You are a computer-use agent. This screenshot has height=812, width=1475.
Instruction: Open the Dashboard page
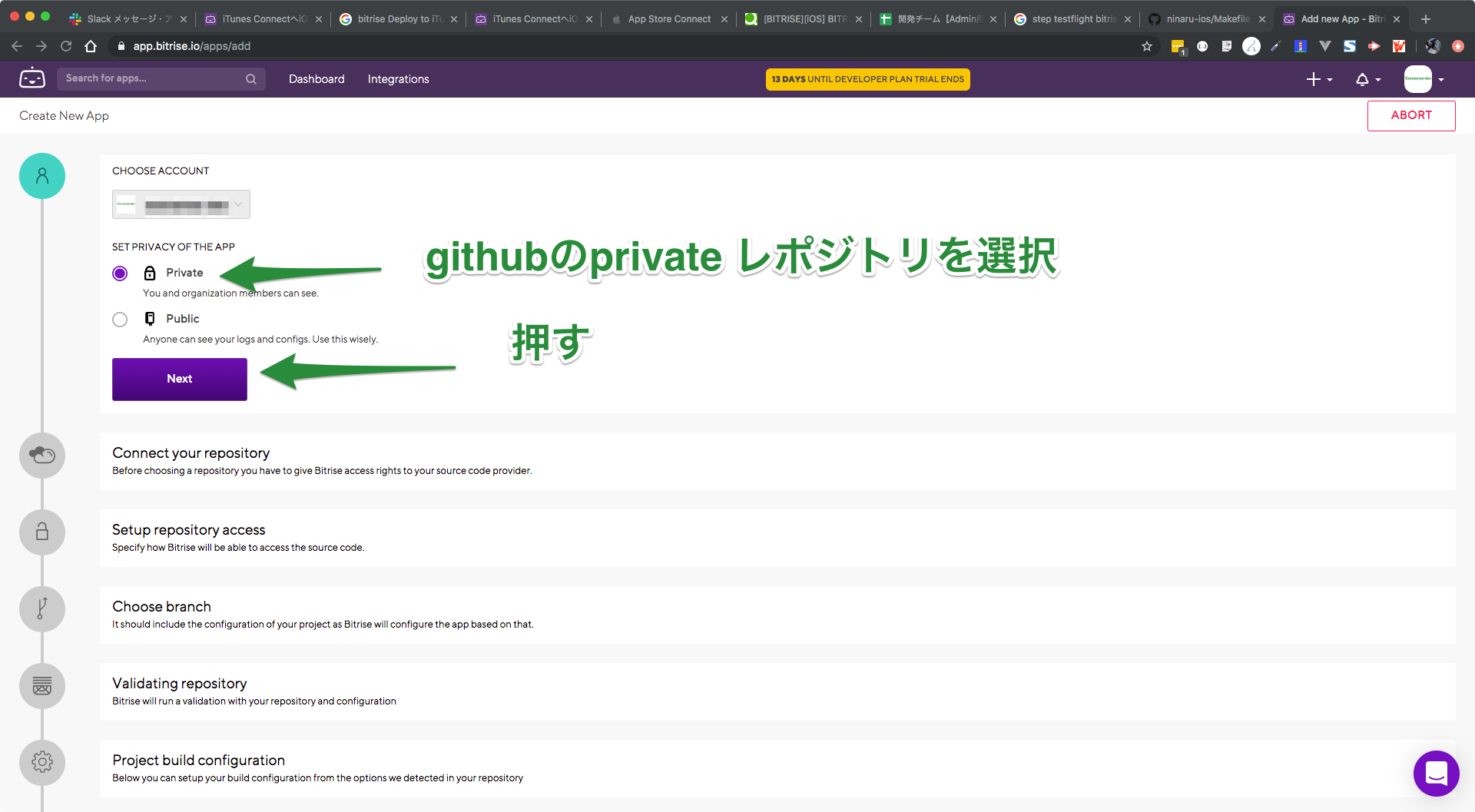click(x=317, y=79)
